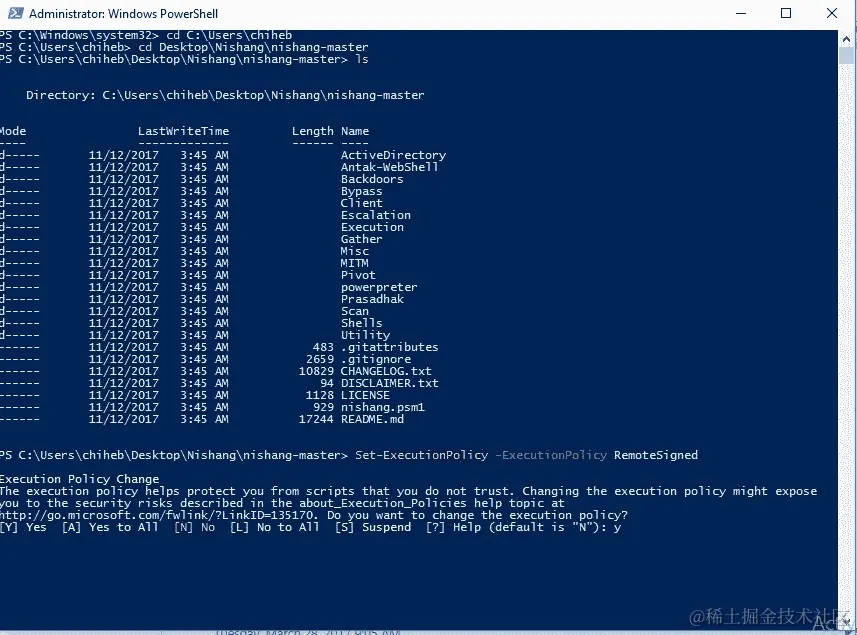Click the nishang.psm1 file name
Screen dimensions: 857x635
383,408
